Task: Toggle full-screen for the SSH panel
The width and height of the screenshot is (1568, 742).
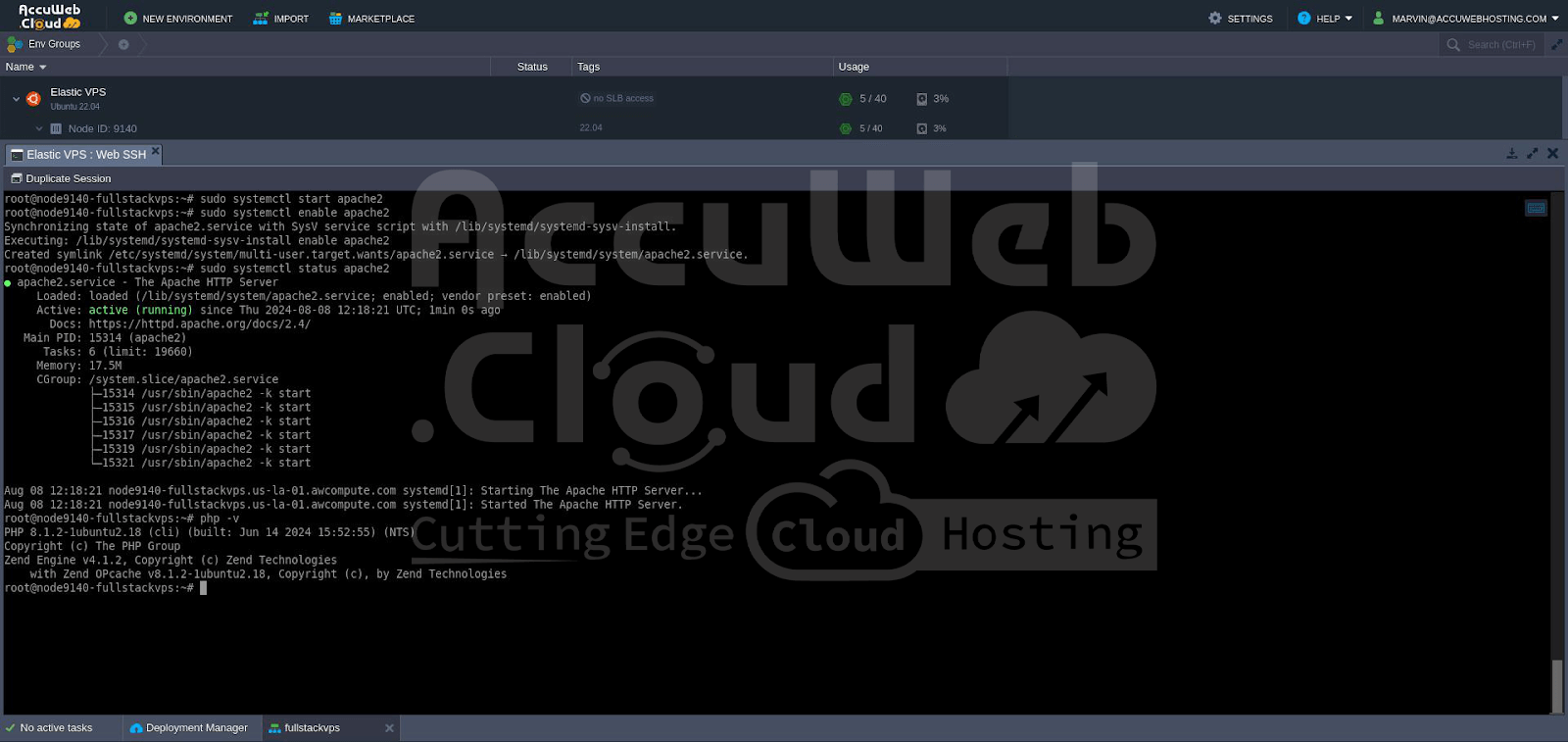Action: (x=1533, y=154)
